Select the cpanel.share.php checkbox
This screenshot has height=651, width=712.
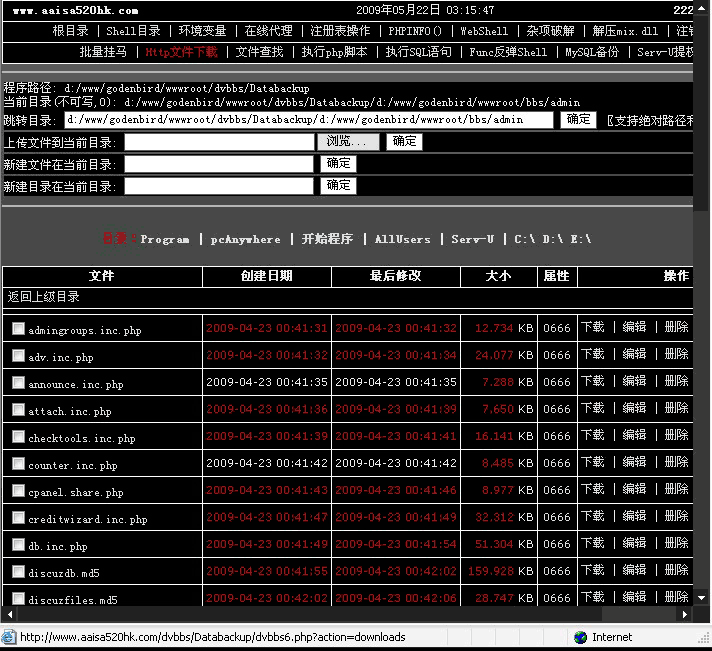point(18,490)
